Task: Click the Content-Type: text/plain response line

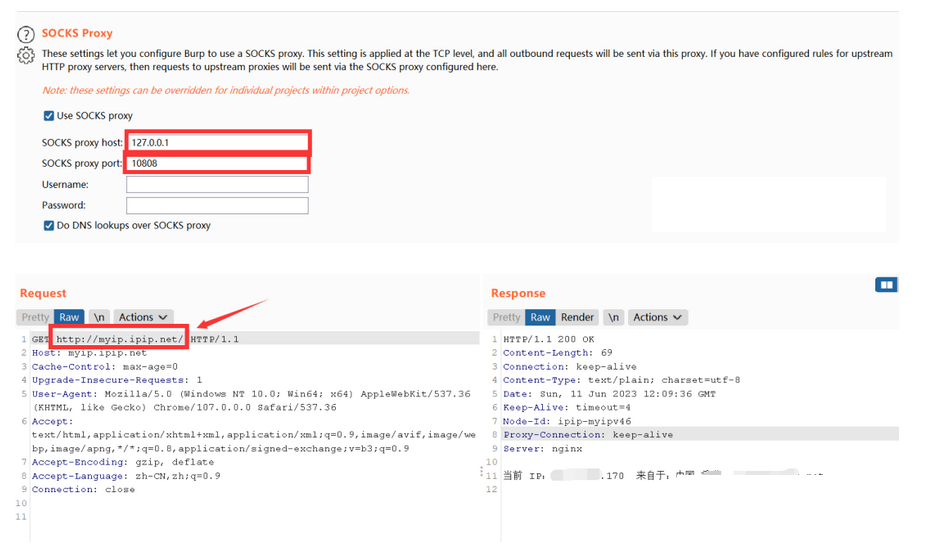Action: [x=622, y=380]
